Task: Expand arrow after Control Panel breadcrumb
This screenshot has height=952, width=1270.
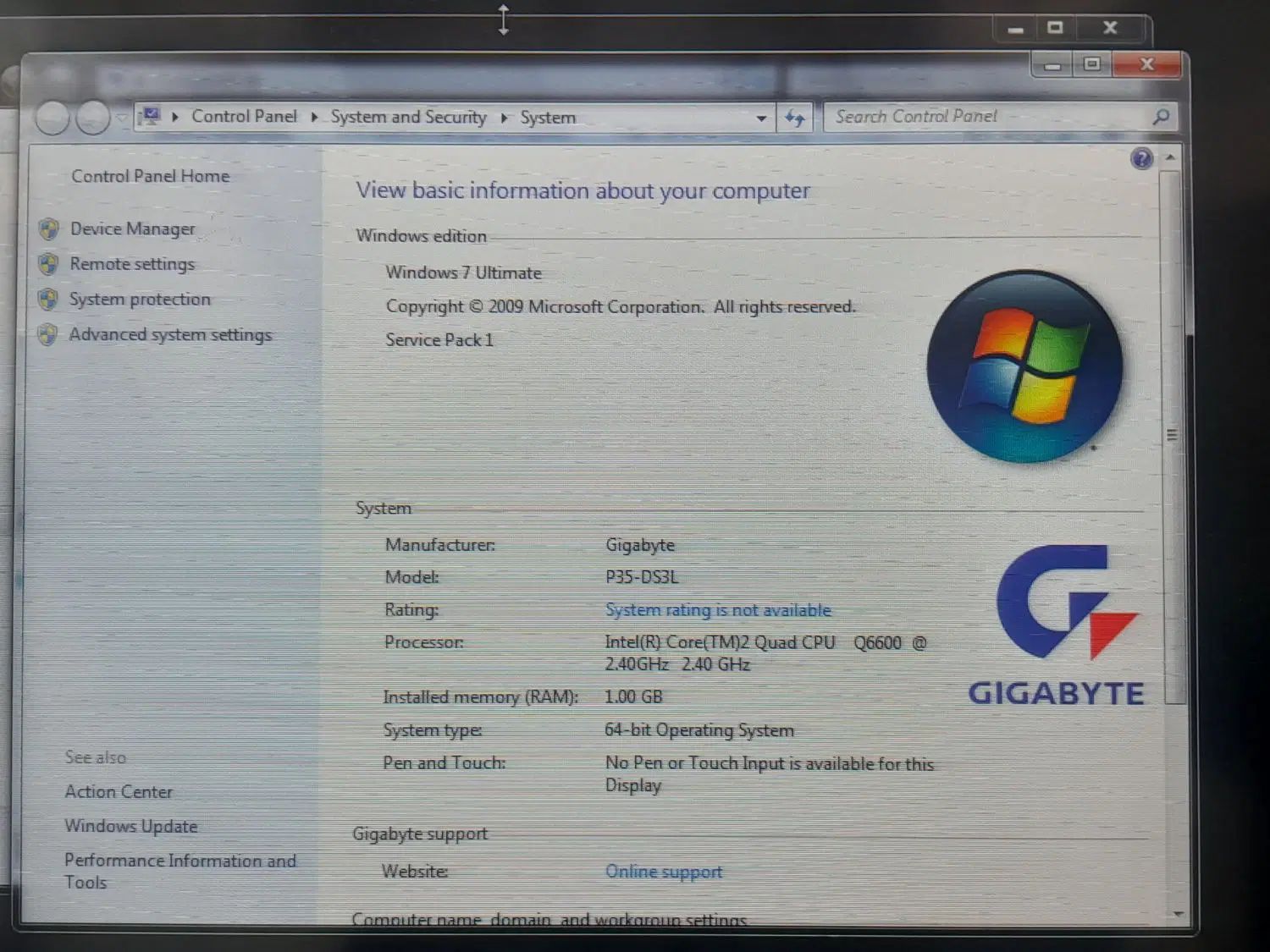Action: pos(314,117)
